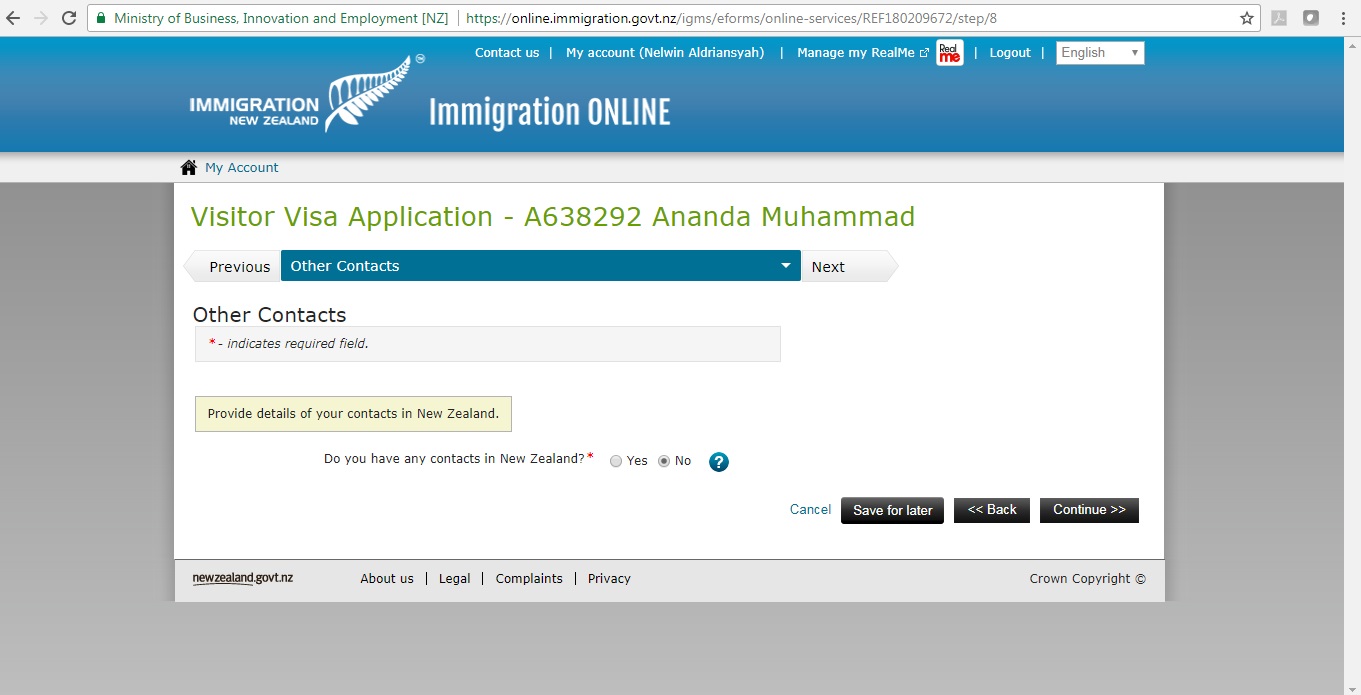Click the home icon beside My Account
This screenshot has width=1361, height=695.
click(188, 167)
